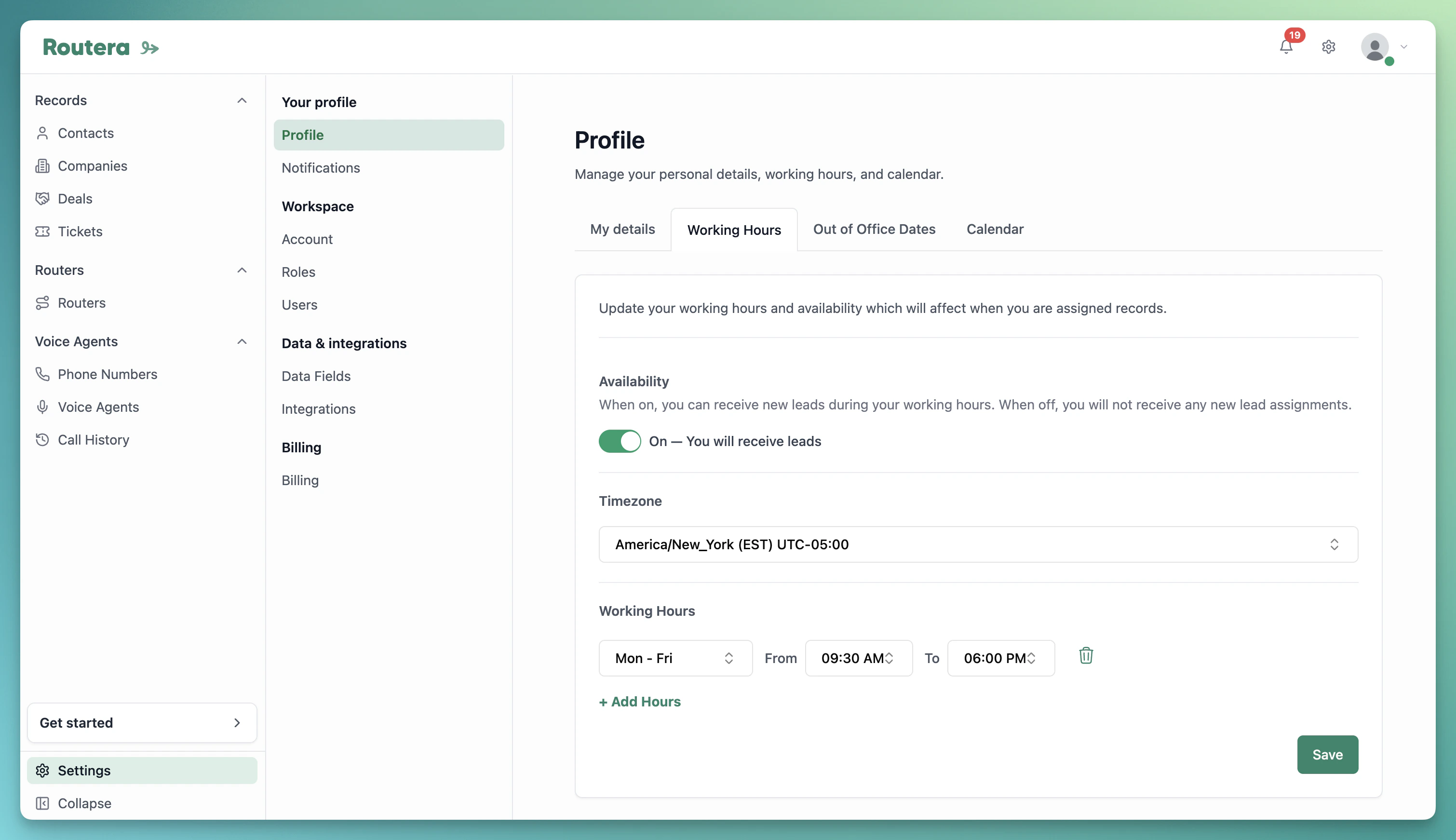Image resolution: width=1456 pixels, height=840 pixels.
Task: Open the Mon - Fri days dropdown
Action: click(x=675, y=658)
